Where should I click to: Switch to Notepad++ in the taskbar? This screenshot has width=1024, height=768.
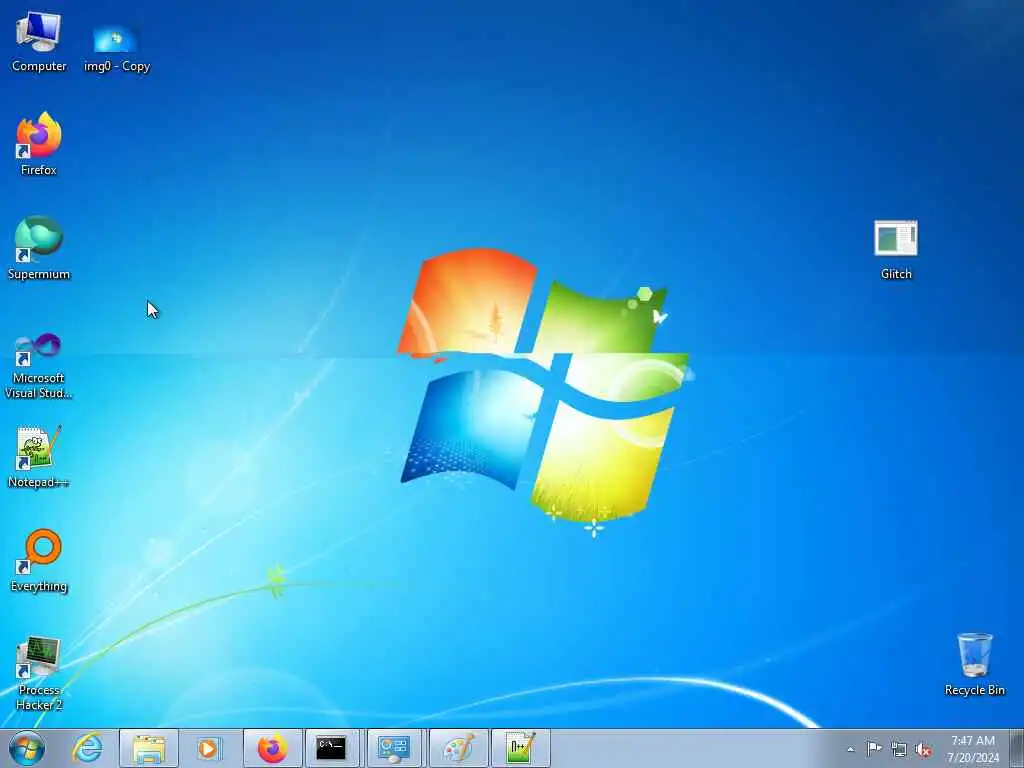coord(520,748)
